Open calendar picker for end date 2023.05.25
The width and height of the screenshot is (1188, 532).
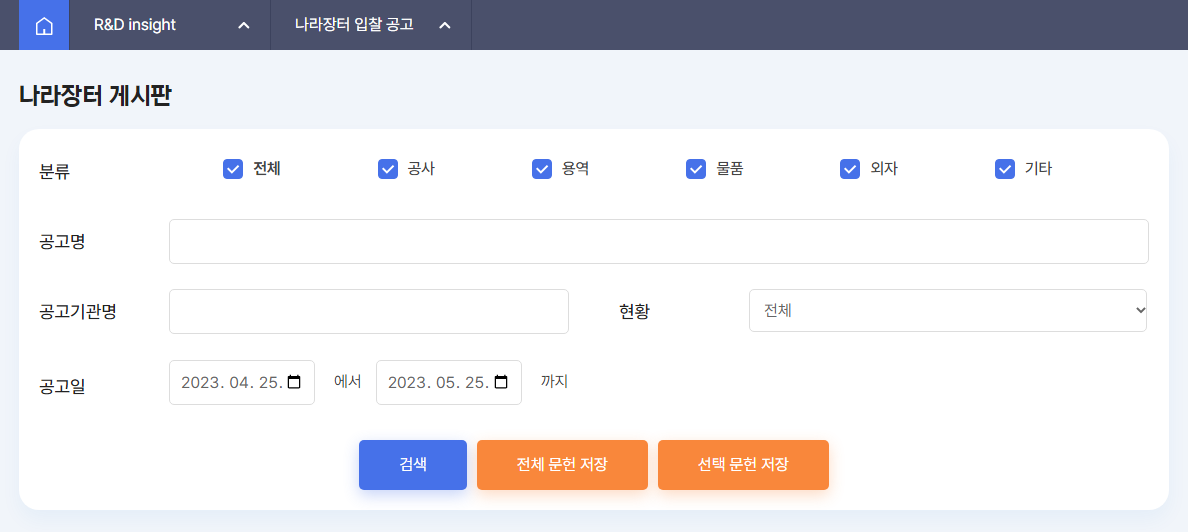501,382
